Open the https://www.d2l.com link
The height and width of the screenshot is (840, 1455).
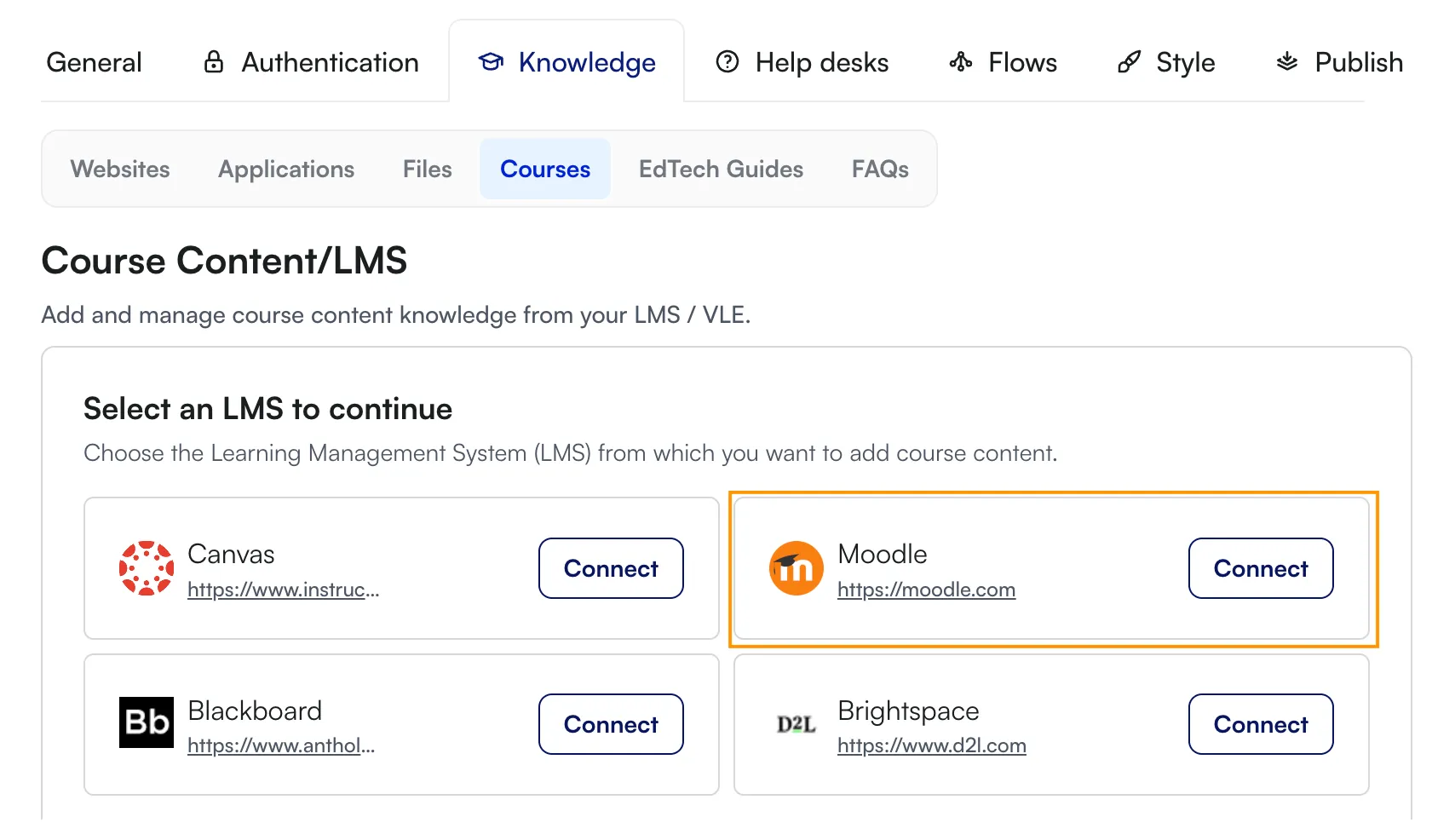coord(932,745)
